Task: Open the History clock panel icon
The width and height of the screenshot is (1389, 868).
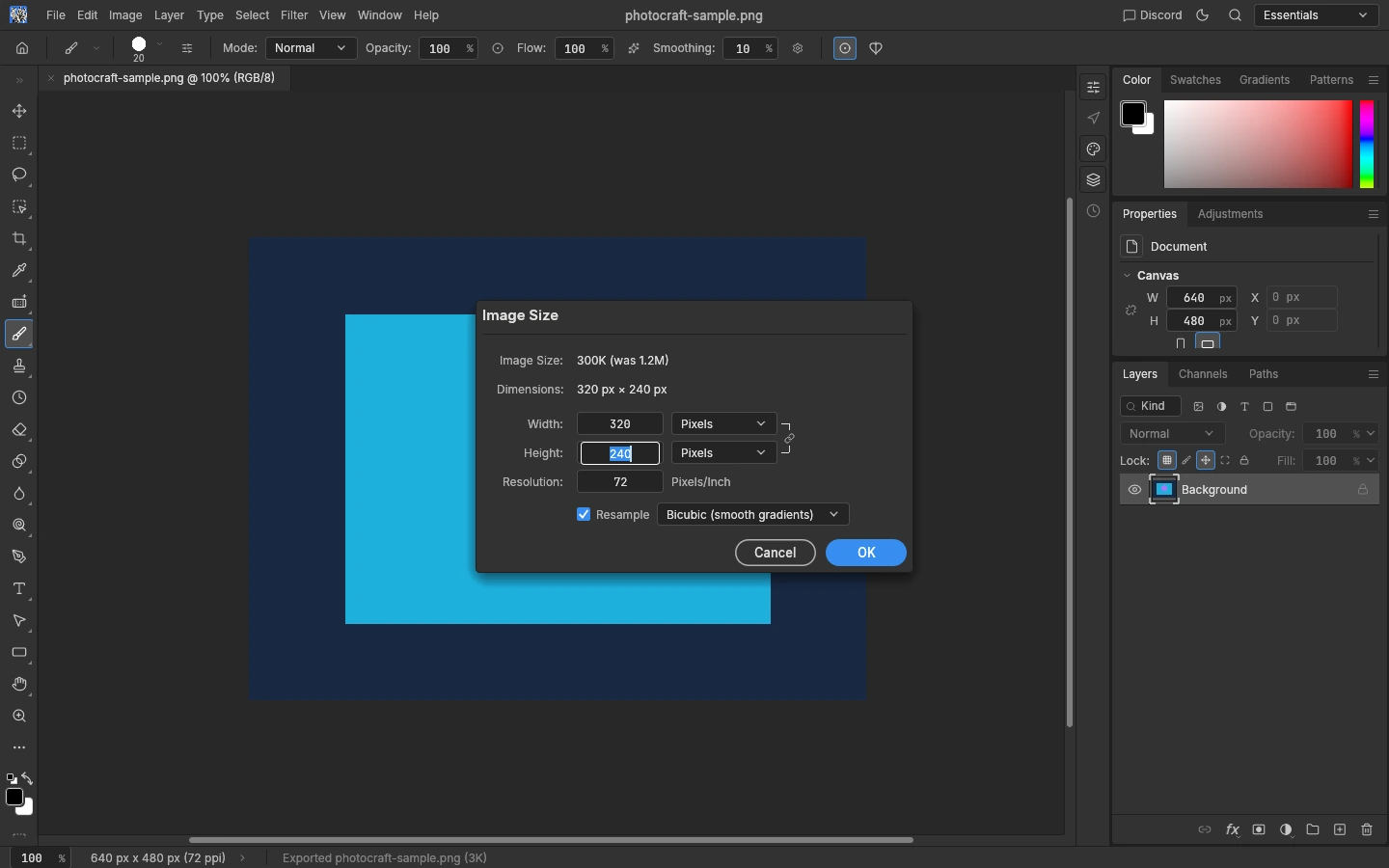Action: [x=1093, y=211]
